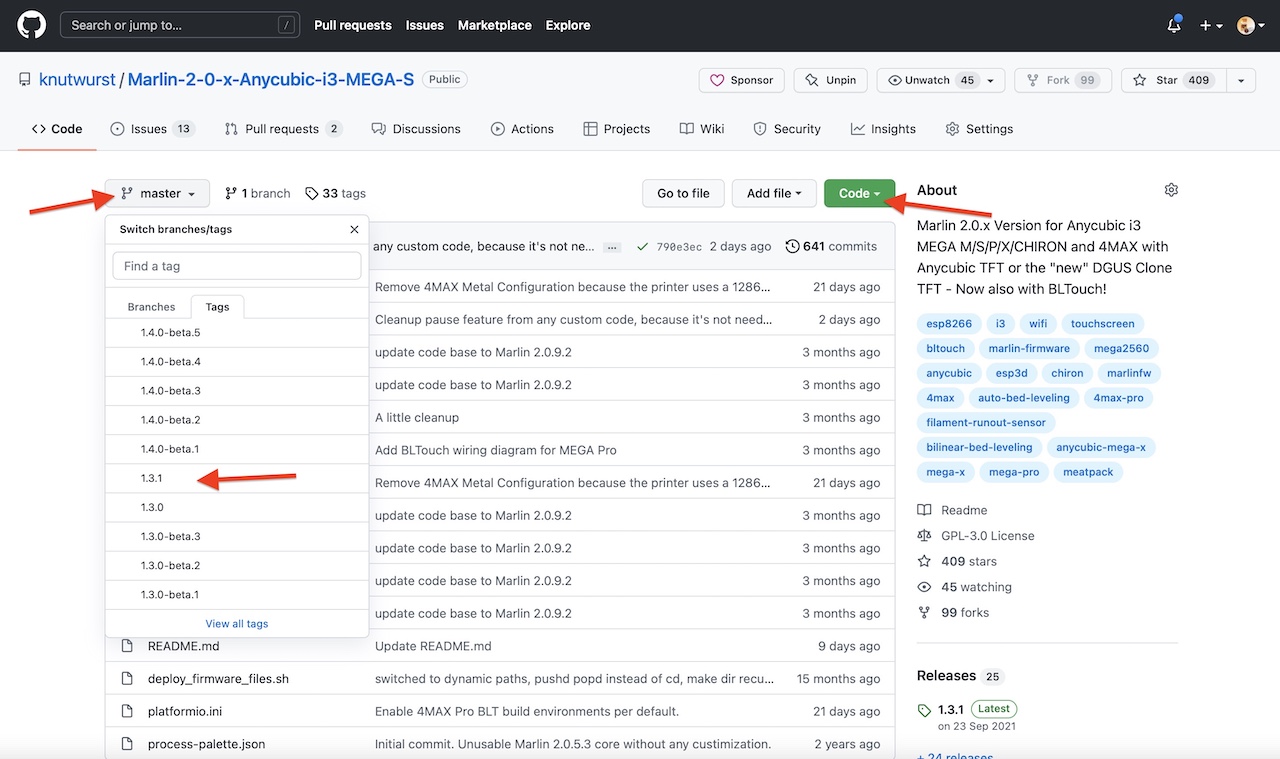The height and width of the screenshot is (759, 1280).
Task: Go to Pull requests in top bar
Action: click(x=353, y=25)
